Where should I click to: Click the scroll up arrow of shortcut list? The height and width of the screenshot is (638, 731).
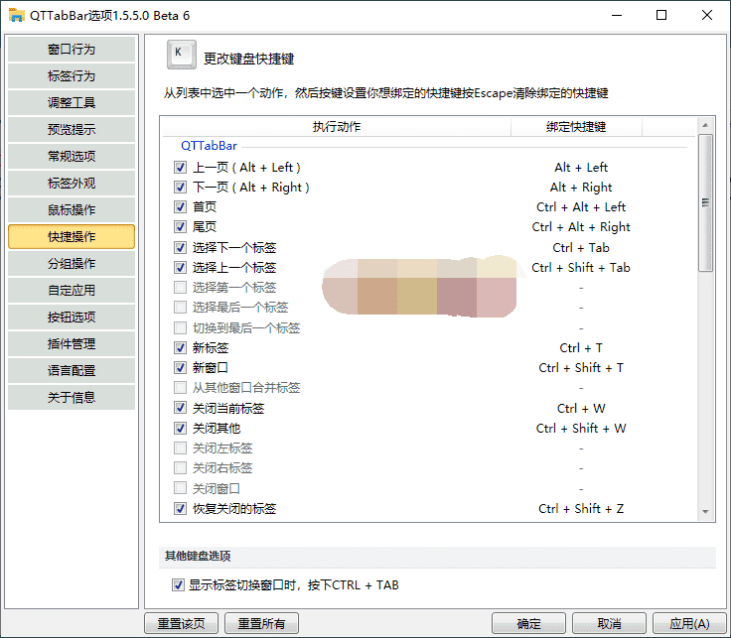(x=705, y=125)
